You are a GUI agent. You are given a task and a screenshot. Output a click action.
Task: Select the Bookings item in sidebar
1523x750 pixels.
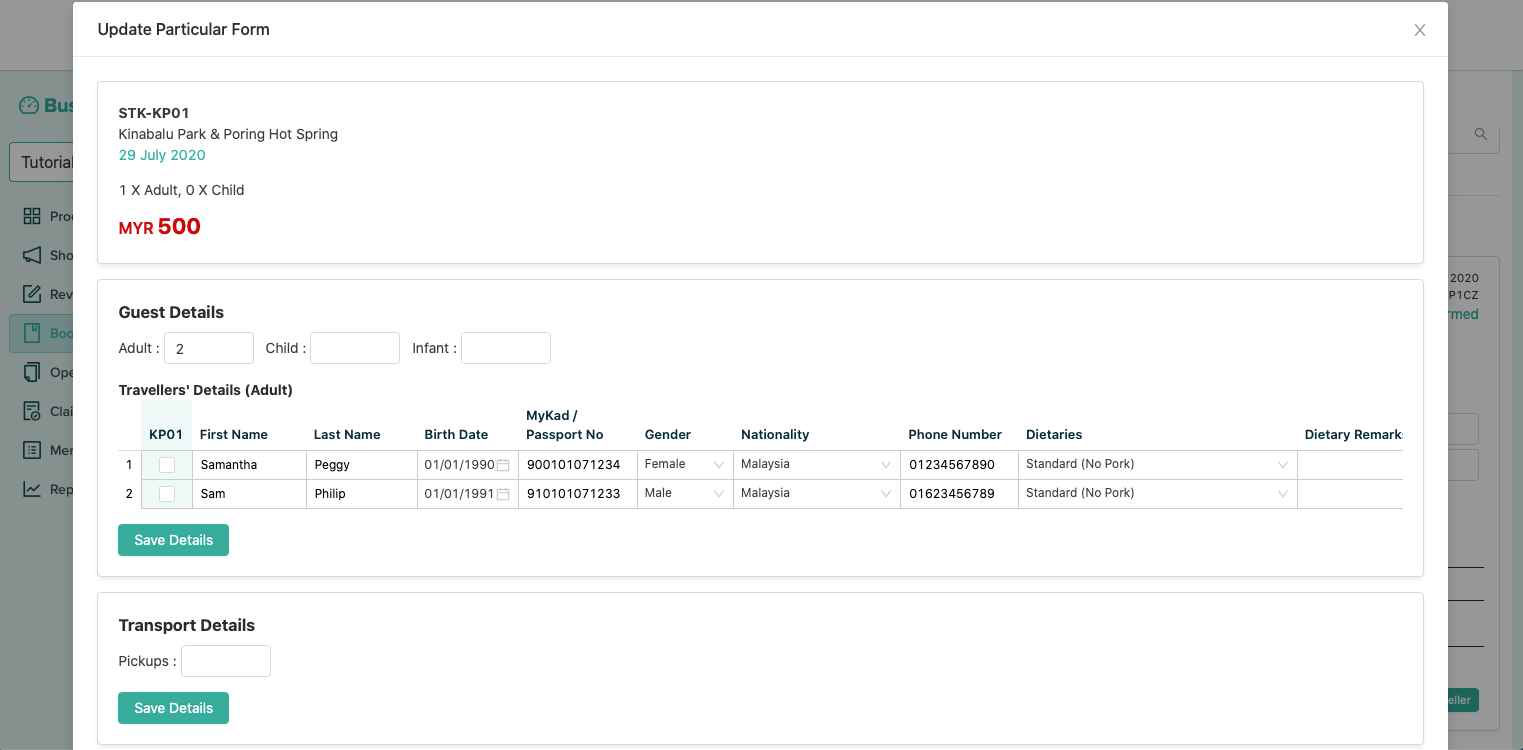pos(40,333)
